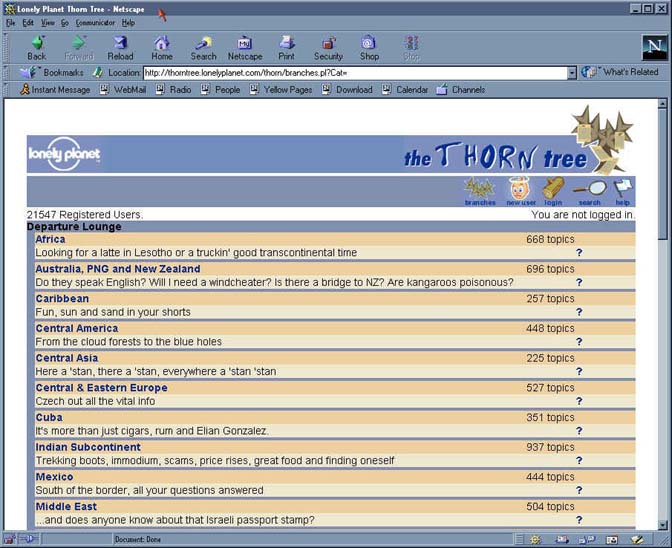Open the Security info button
The image size is (672, 548).
[328, 48]
